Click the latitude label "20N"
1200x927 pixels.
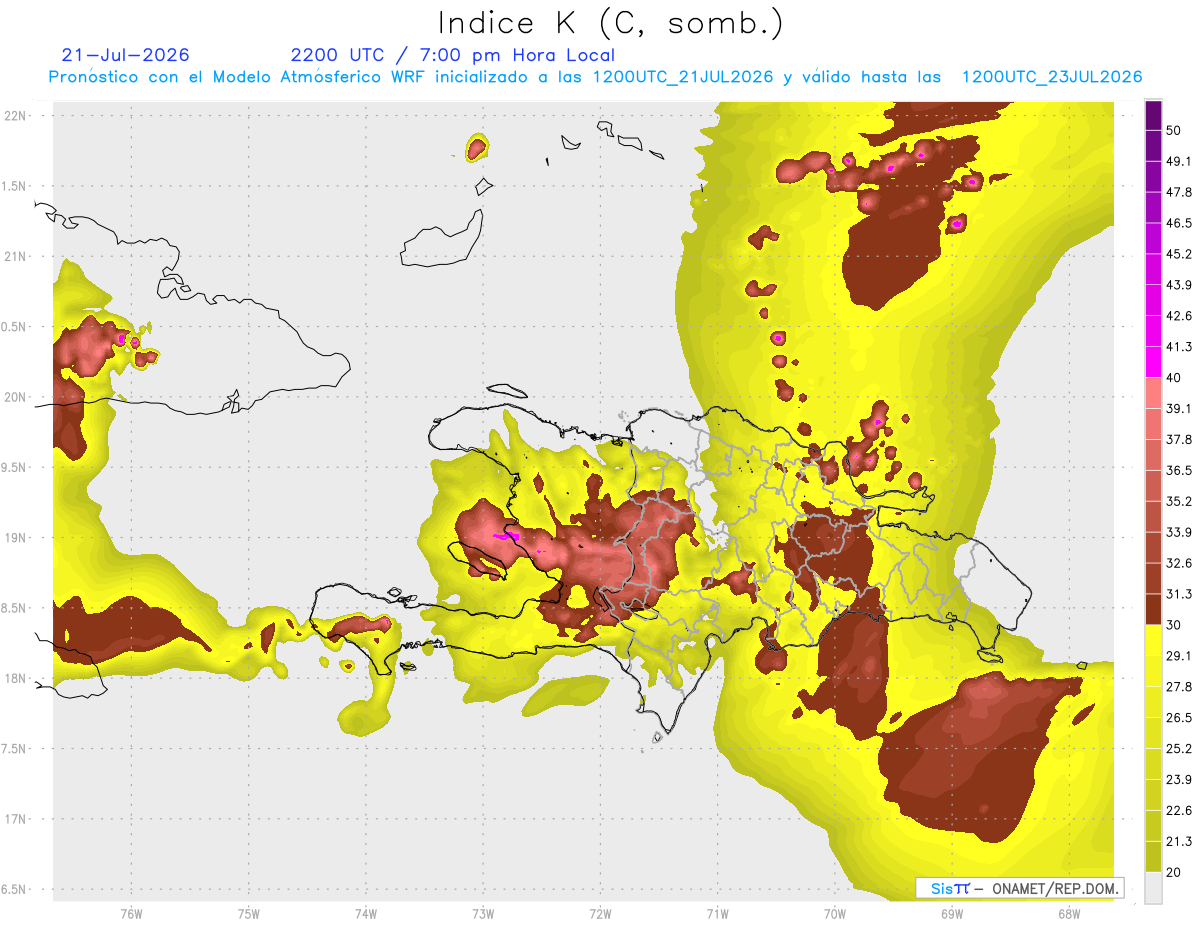[x=17, y=397]
